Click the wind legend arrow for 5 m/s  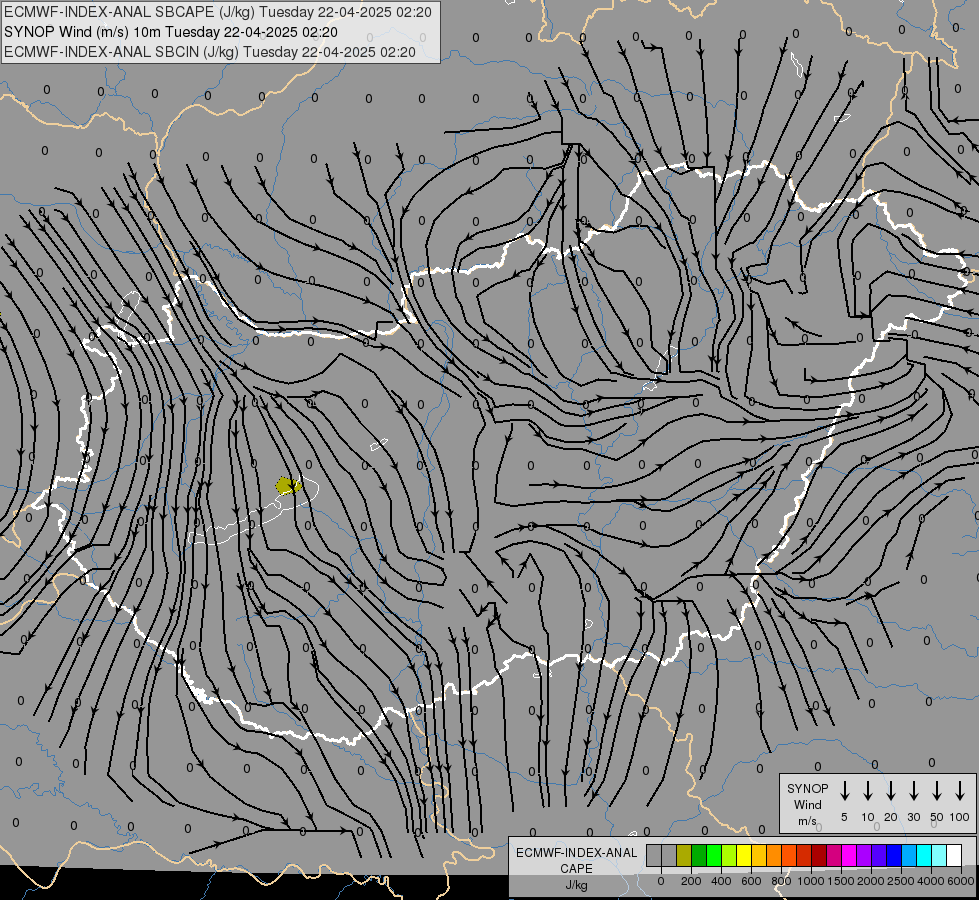click(x=845, y=791)
